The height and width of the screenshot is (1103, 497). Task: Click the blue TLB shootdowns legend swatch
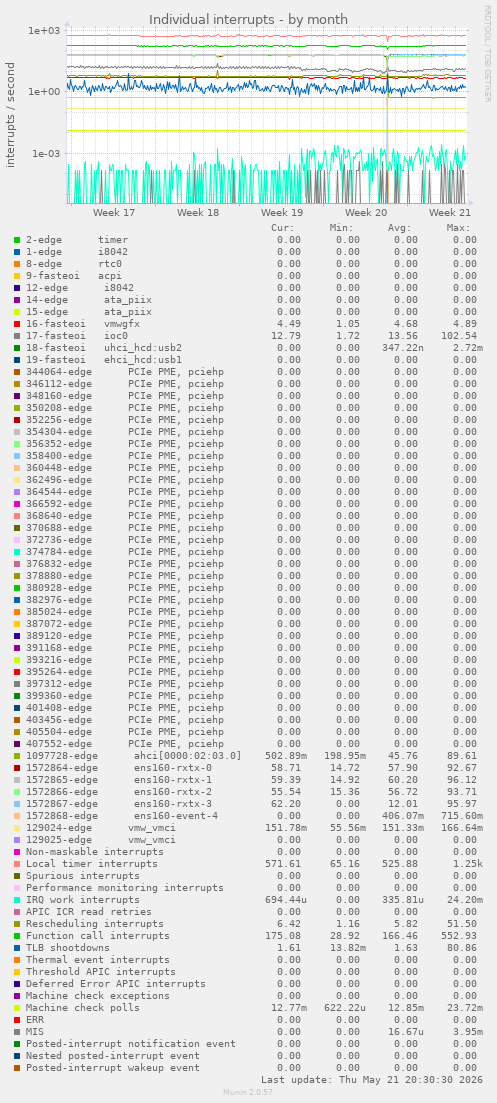[16, 948]
